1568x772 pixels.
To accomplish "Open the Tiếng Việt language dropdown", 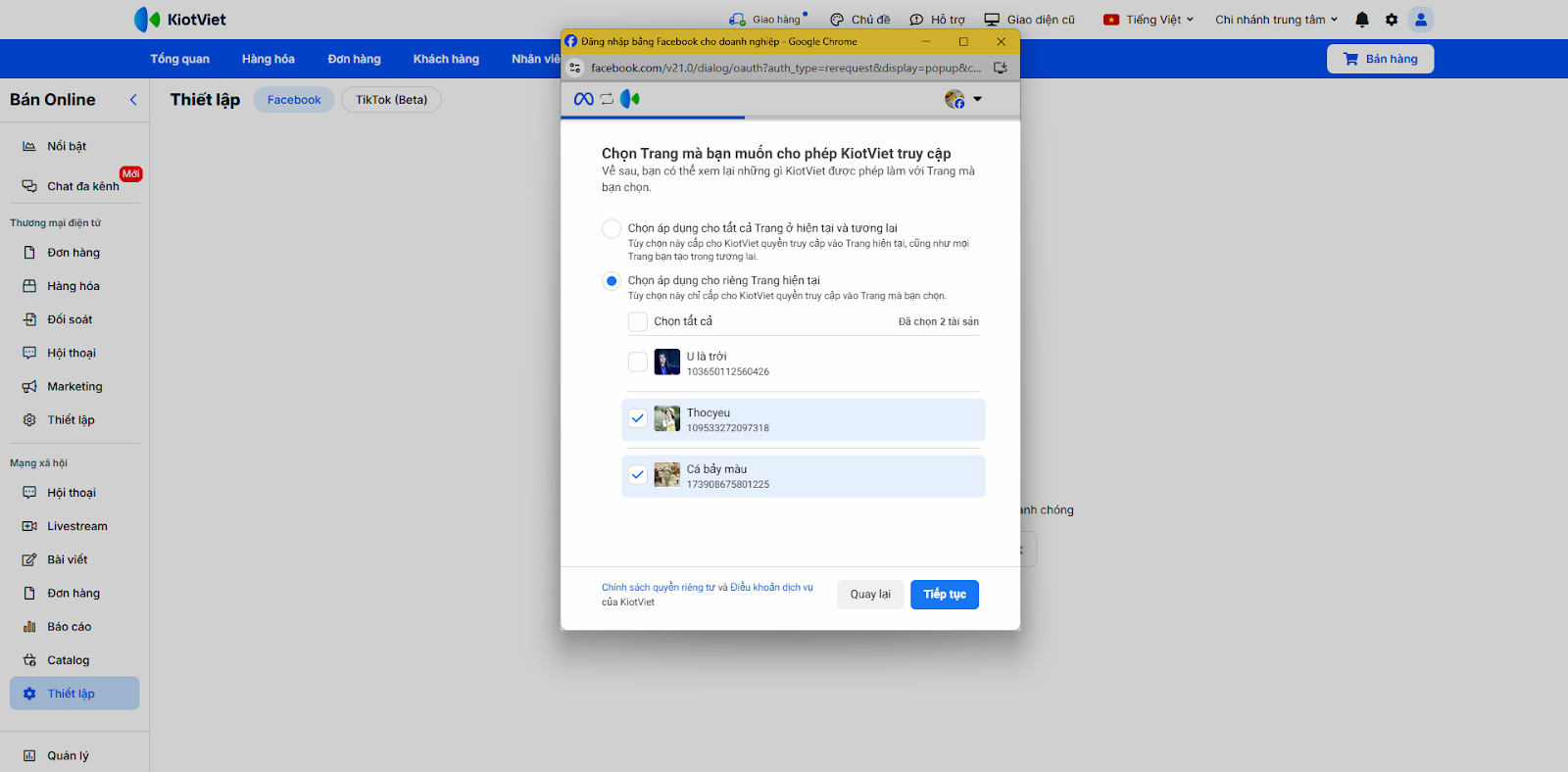I will pyautogui.click(x=1149, y=20).
